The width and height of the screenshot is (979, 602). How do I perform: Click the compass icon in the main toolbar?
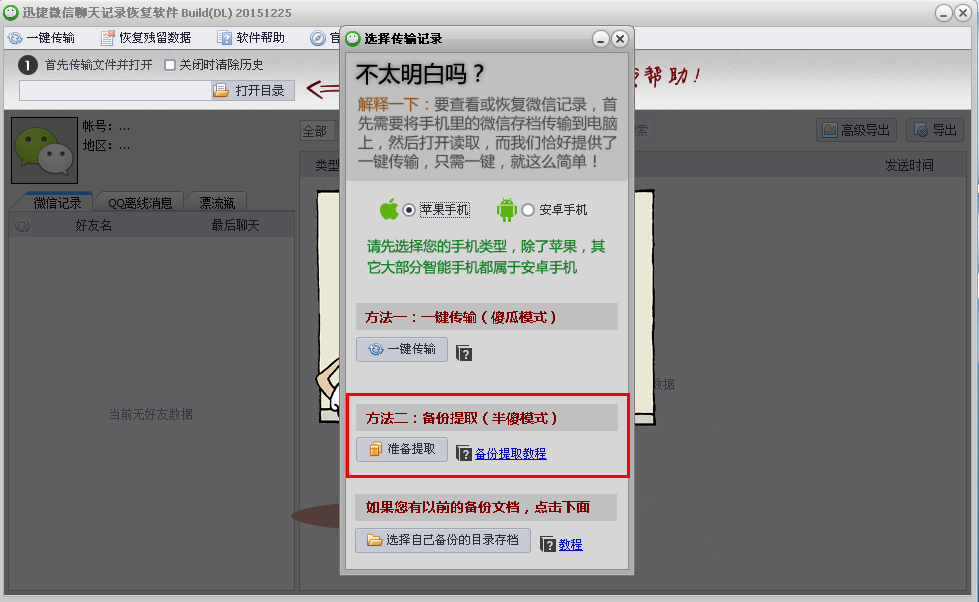[318, 38]
